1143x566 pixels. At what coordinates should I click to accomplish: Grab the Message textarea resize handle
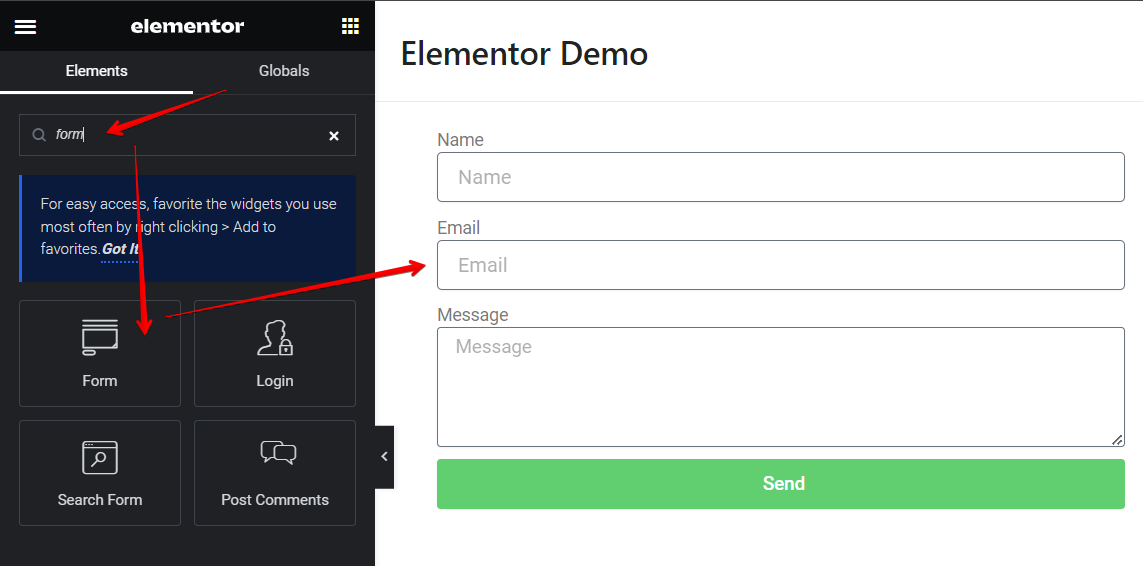(1117, 440)
